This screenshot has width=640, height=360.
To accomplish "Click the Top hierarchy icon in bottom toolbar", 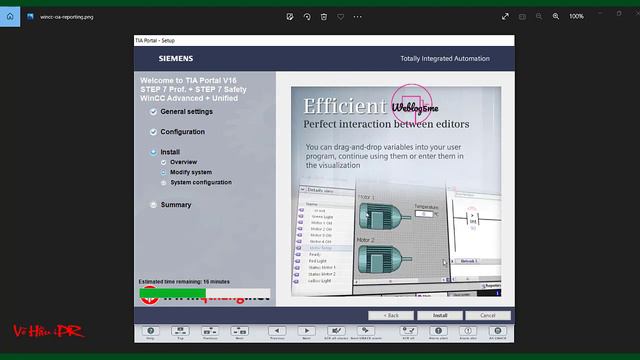I will 180,331.
